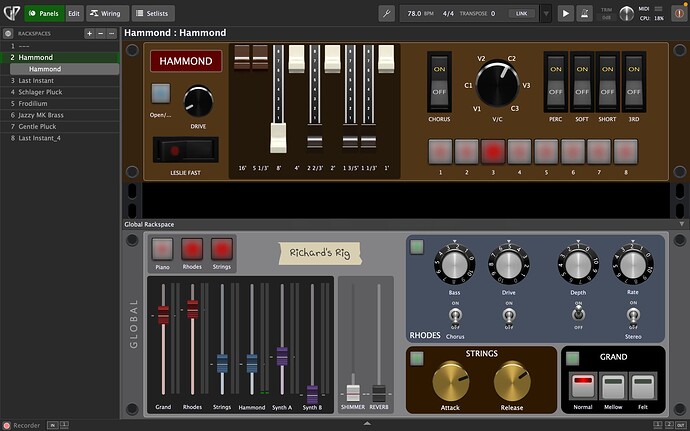
Task: Remove rackspace with first minus button
Action: point(101,33)
